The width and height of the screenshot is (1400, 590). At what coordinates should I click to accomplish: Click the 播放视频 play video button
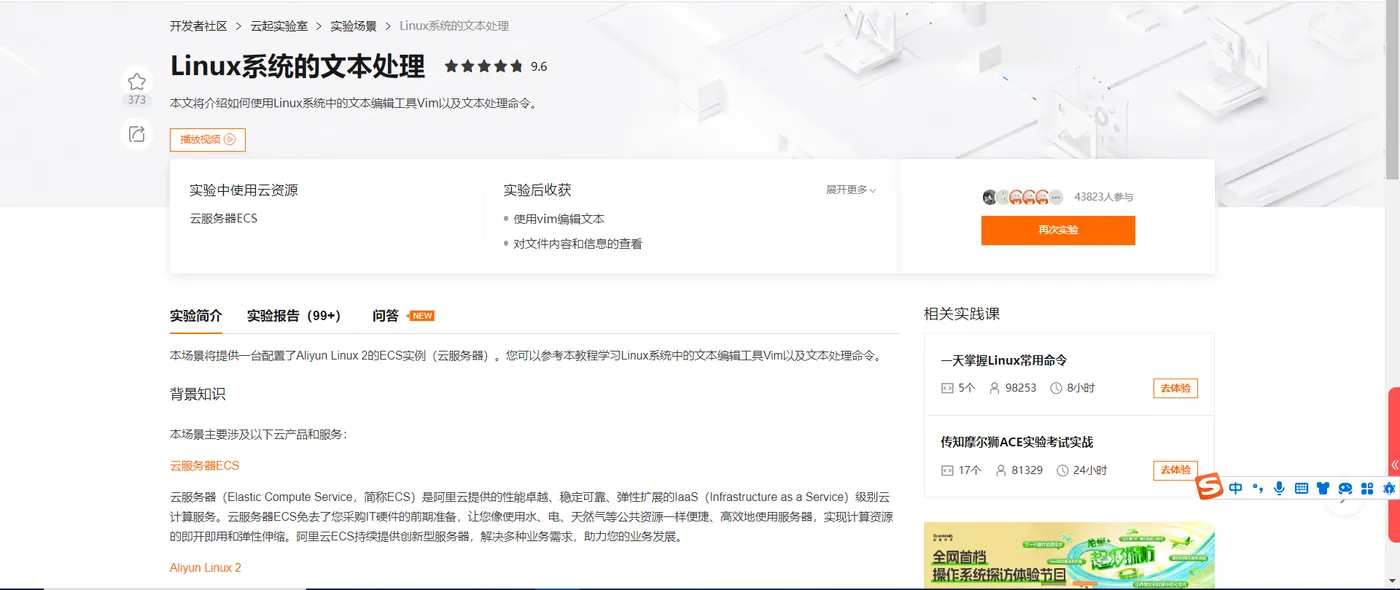(208, 140)
